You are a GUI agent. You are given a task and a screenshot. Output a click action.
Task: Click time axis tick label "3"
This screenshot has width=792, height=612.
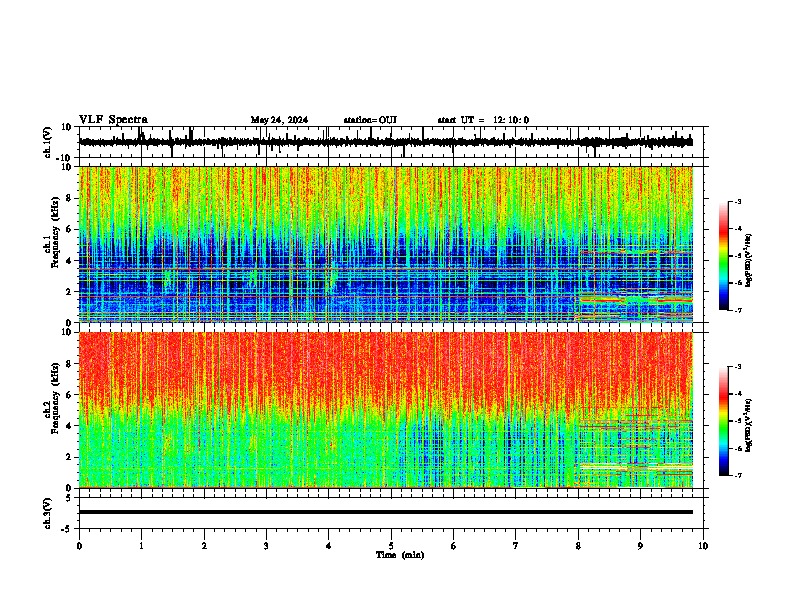[x=266, y=546]
